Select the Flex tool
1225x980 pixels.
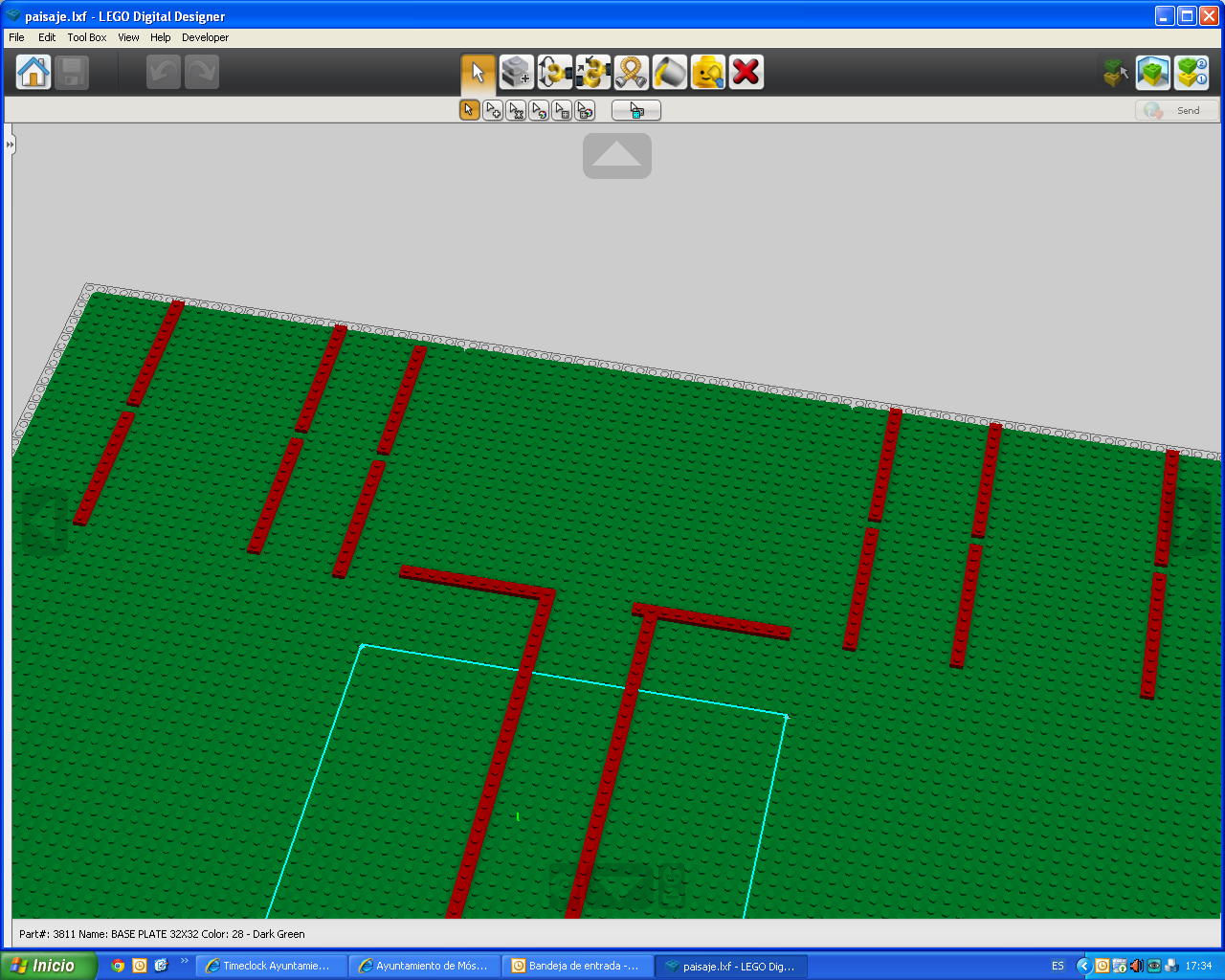tap(632, 72)
